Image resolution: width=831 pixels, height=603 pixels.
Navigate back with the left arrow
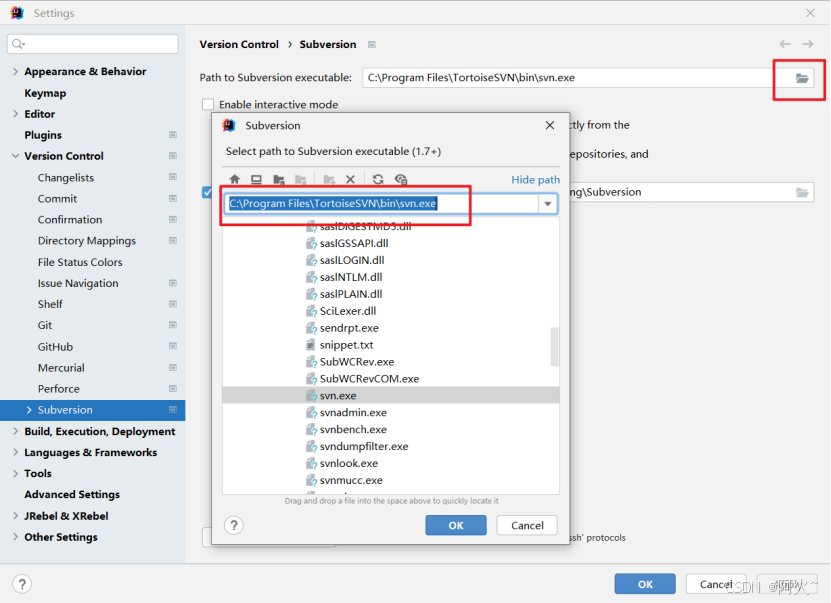785,44
